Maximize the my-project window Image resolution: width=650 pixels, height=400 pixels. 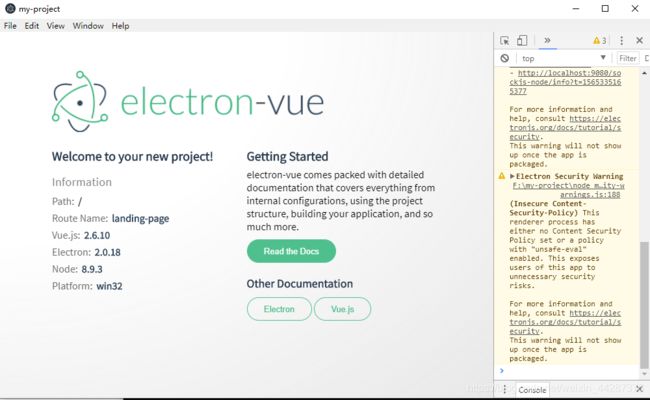605,9
